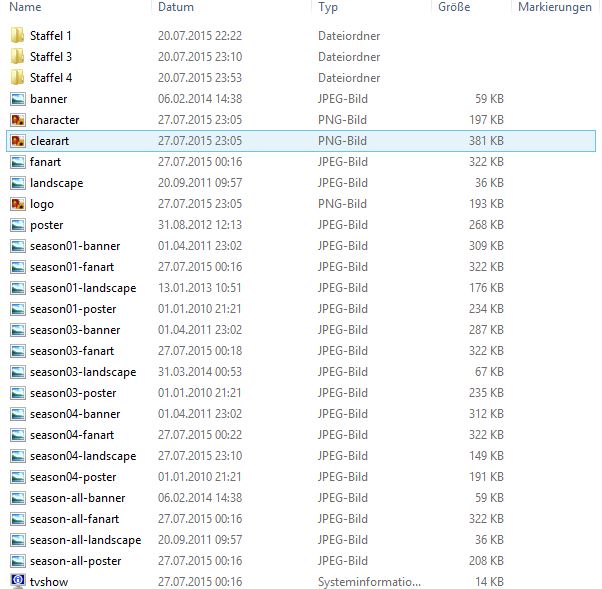The image size is (602, 589).
Task: Click the '309 KB' size of season01-banner
Action: pyautogui.click(x=486, y=246)
